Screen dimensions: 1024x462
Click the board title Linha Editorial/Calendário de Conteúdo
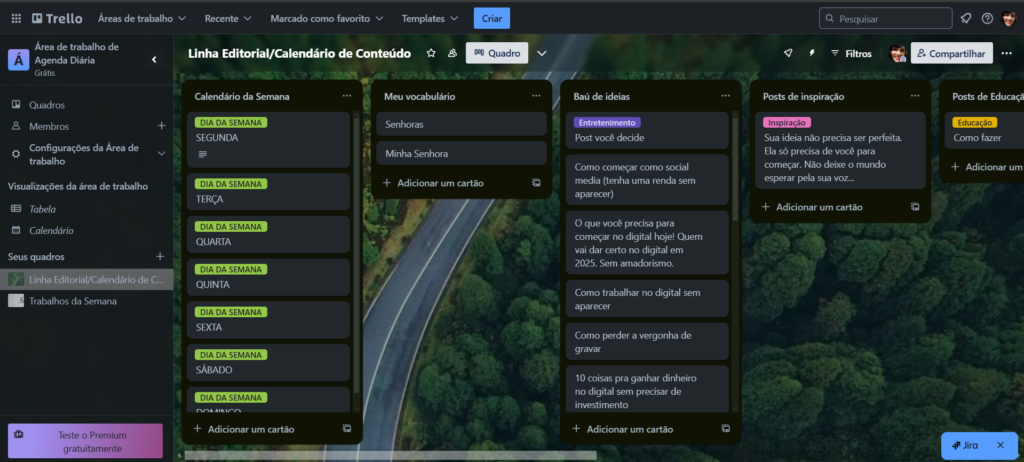pyautogui.click(x=300, y=54)
